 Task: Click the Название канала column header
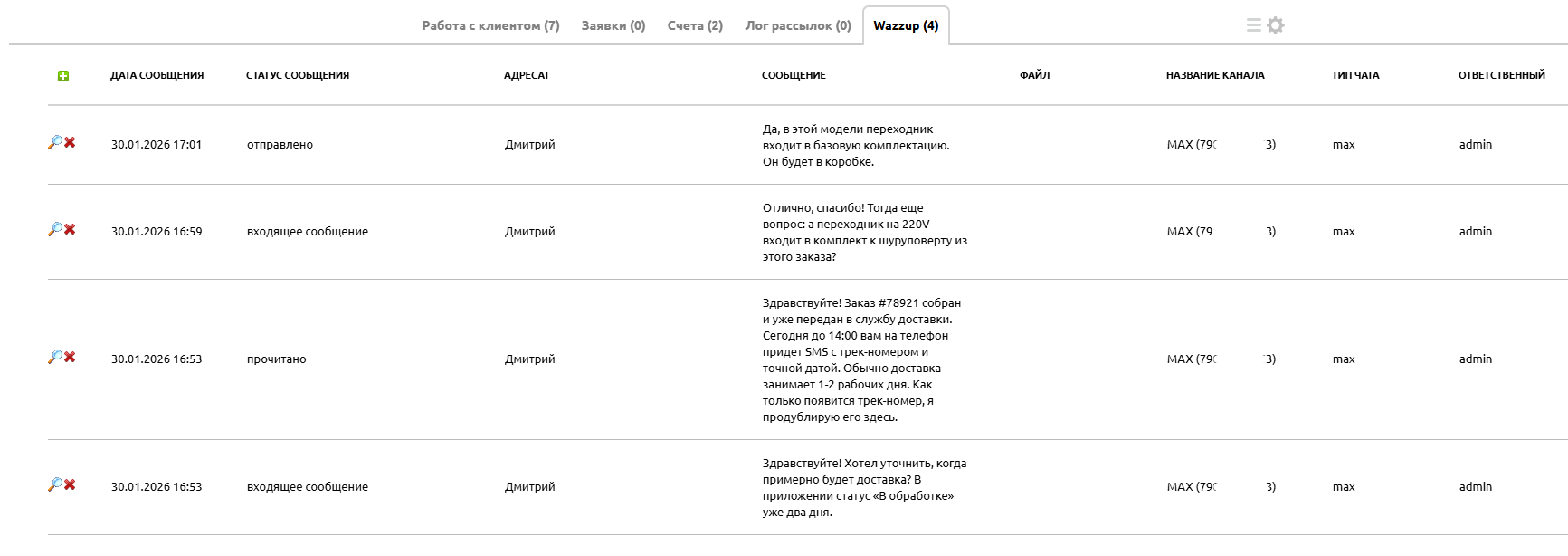point(1215,75)
